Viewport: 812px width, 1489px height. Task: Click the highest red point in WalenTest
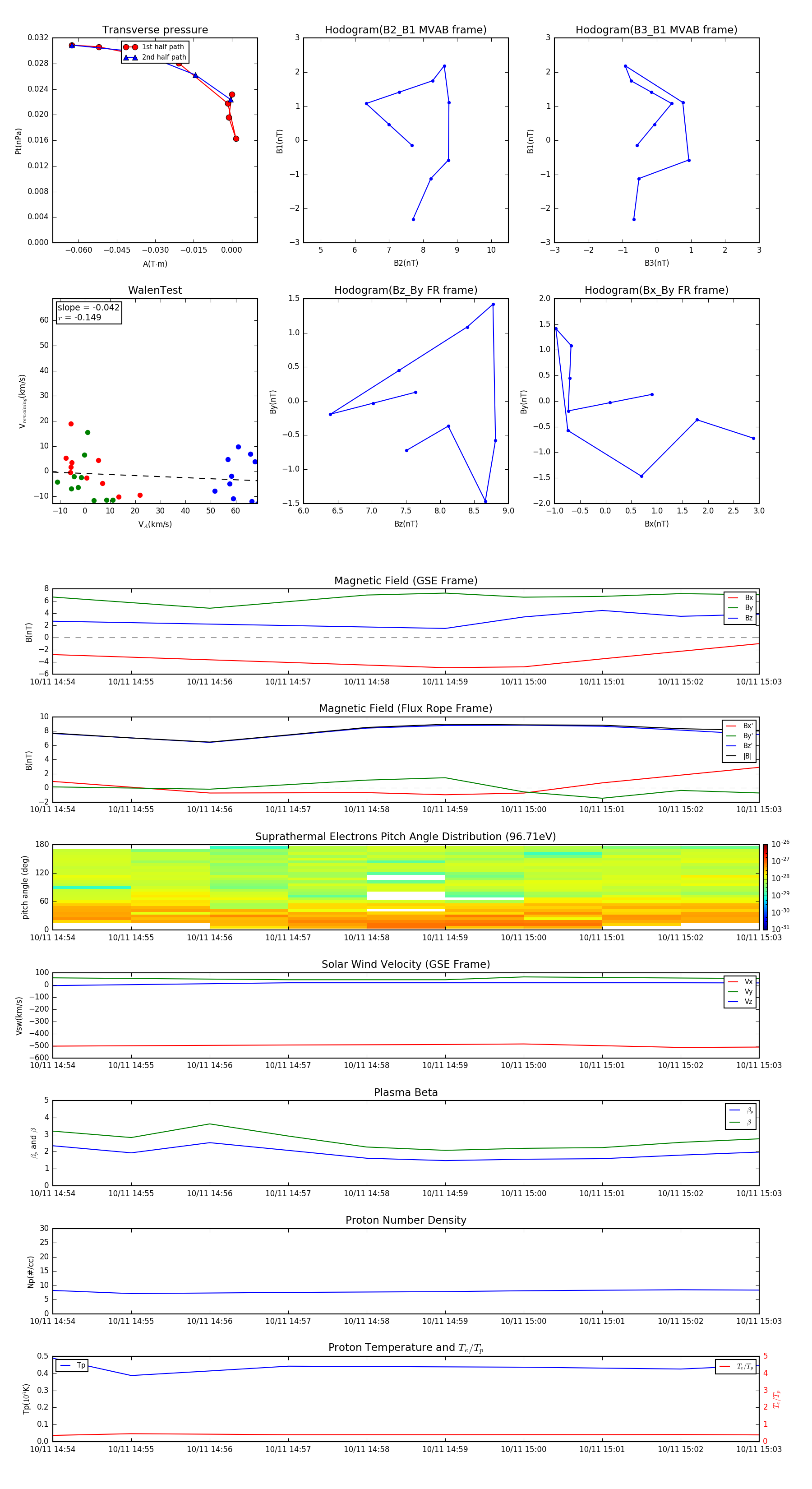(70, 424)
